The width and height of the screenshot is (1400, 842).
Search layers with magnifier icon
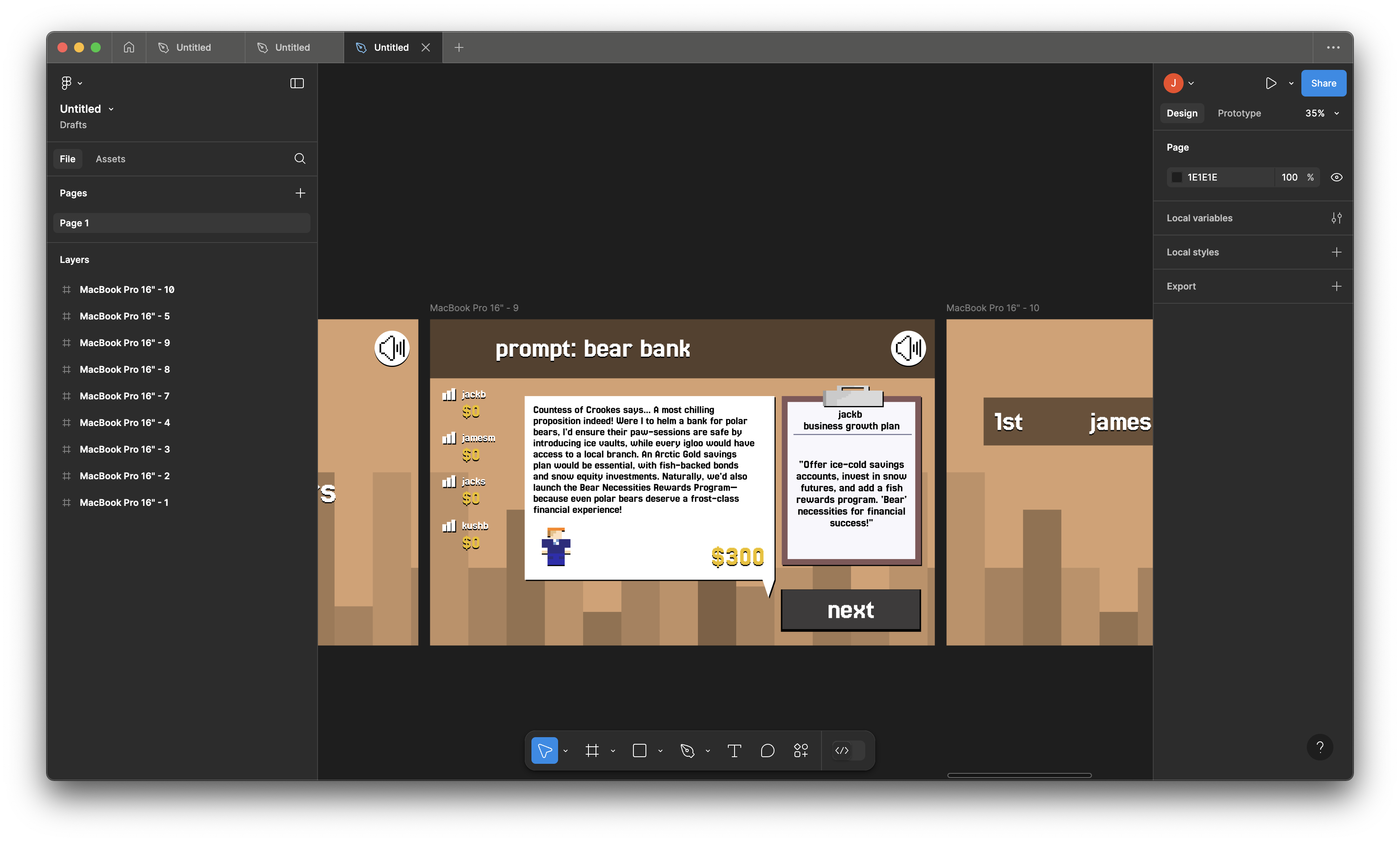click(x=300, y=159)
